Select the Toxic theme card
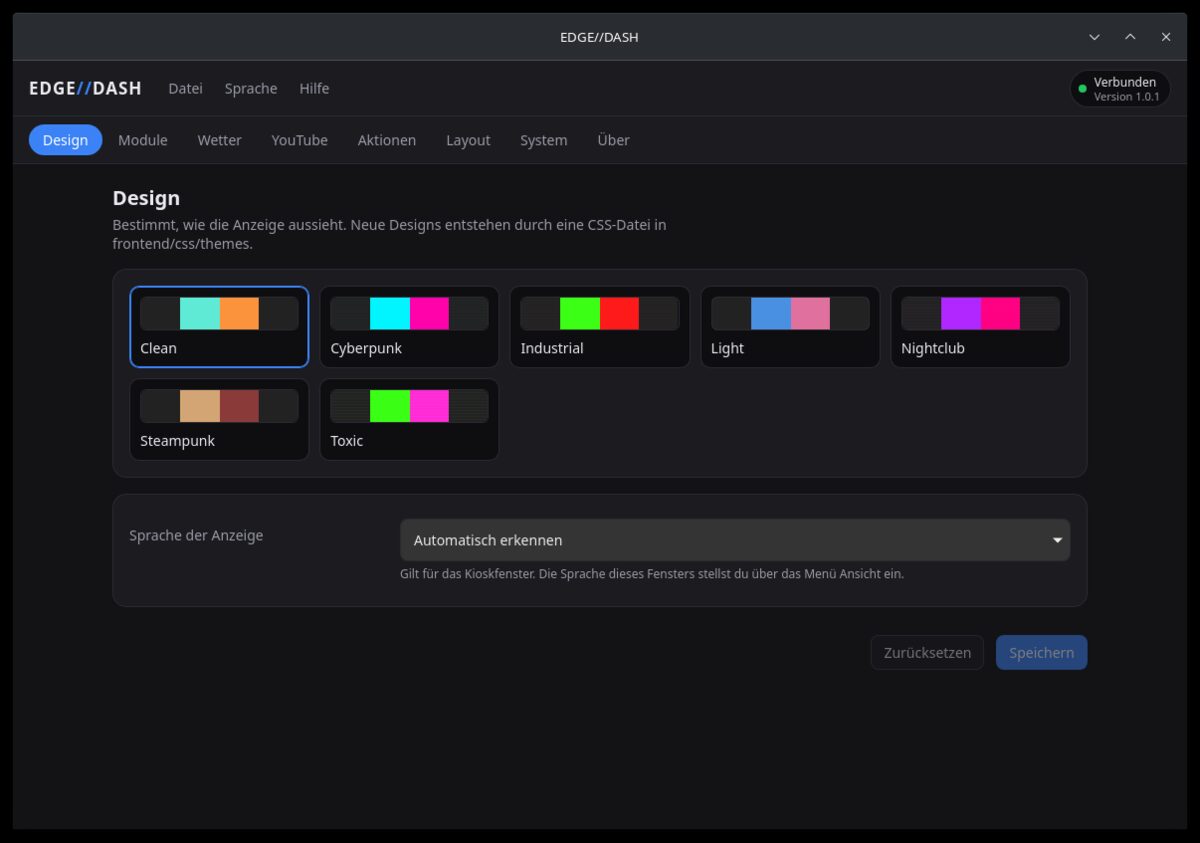 [x=409, y=419]
